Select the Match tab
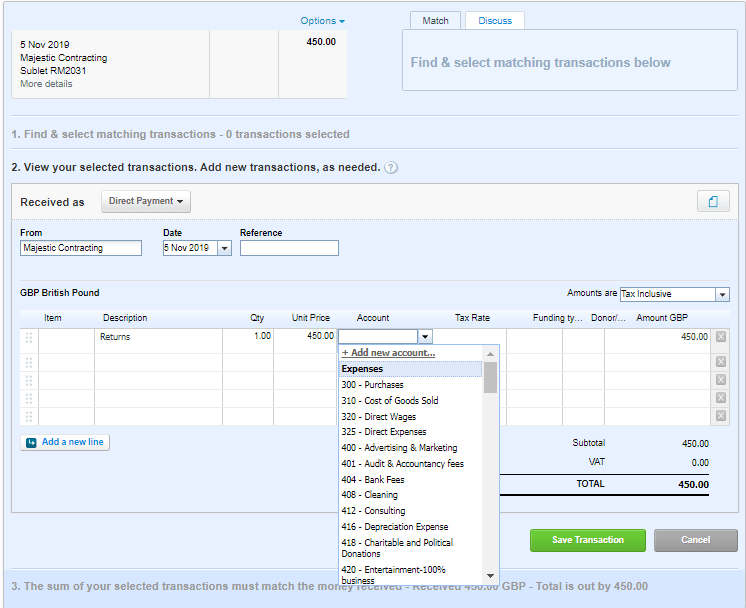Screen dimensions: 746x608 point(435,21)
